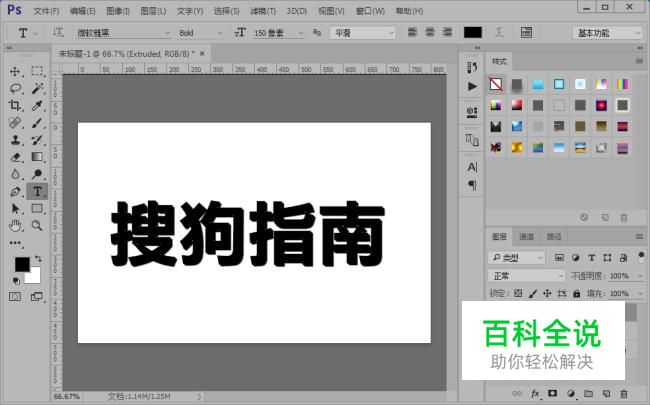Open the layer filter type dropdown
Image resolution: width=650 pixels, height=405 pixels.
517,258
